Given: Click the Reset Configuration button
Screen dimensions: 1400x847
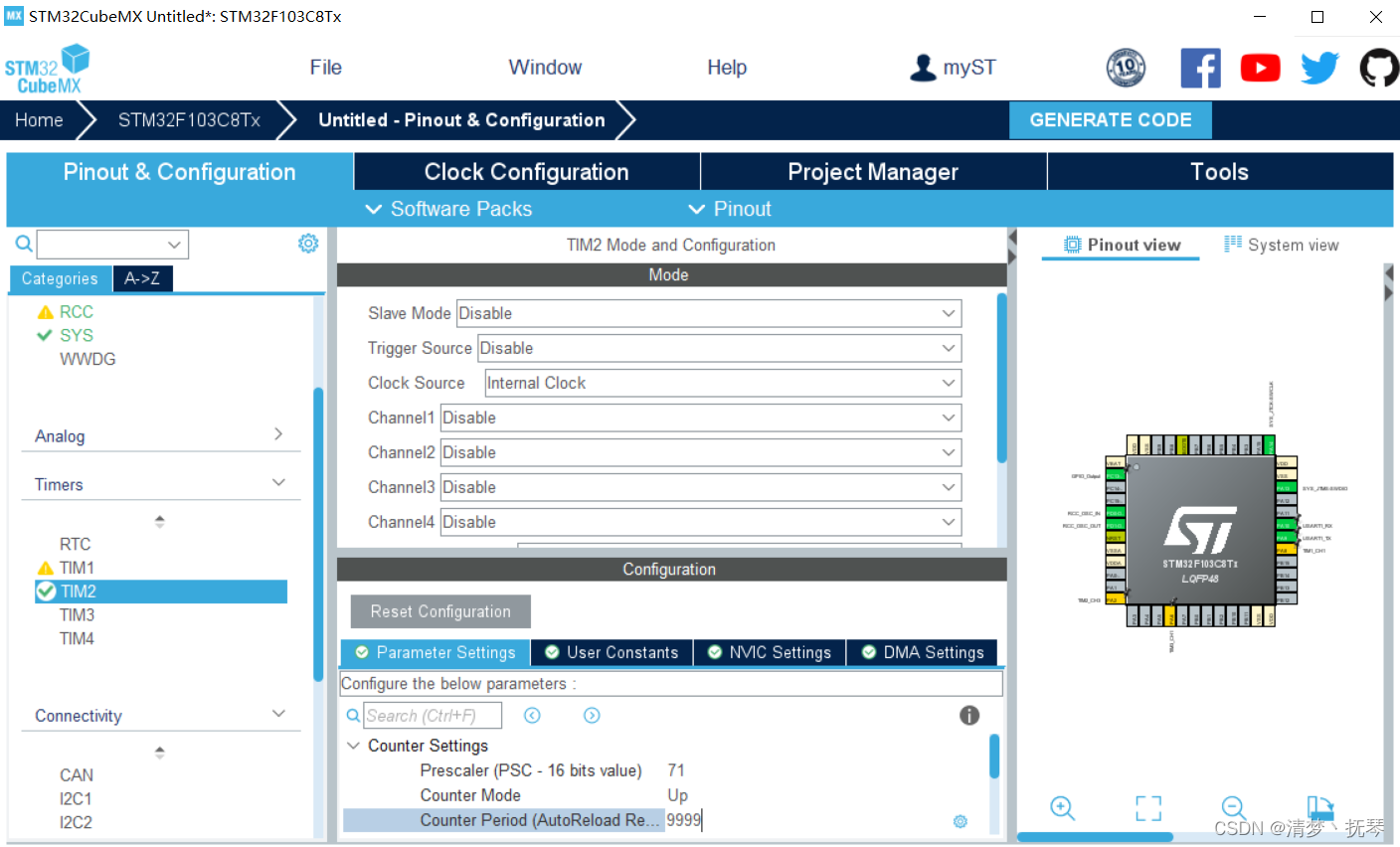Looking at the screenshot, I should point(440,611).
